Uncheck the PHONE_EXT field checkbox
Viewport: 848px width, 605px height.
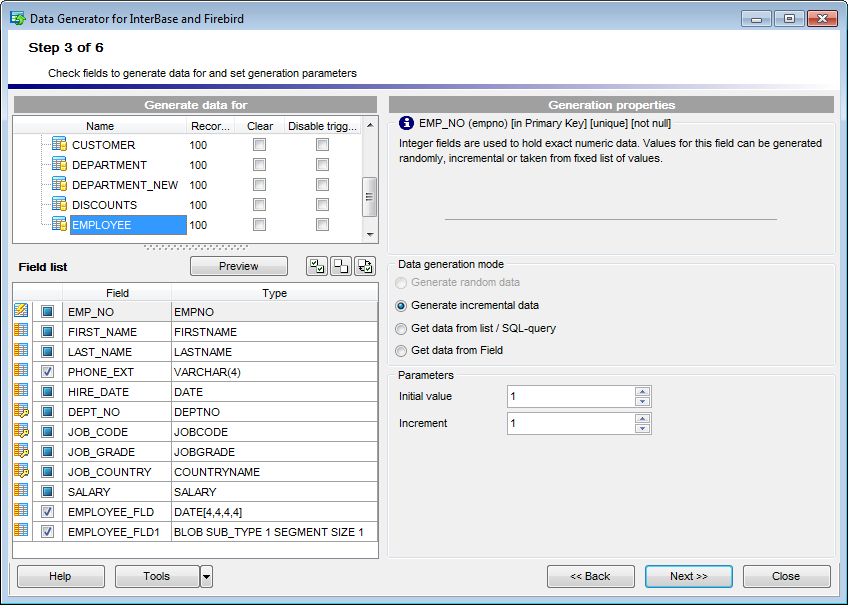click(47, 371)
